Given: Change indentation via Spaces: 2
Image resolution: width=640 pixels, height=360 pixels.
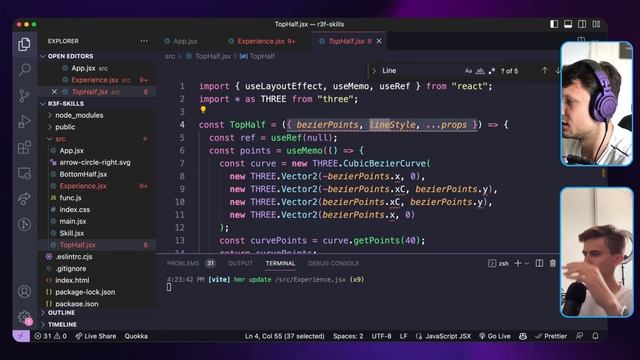Looking at the screenshot, I should pos(348,336).
